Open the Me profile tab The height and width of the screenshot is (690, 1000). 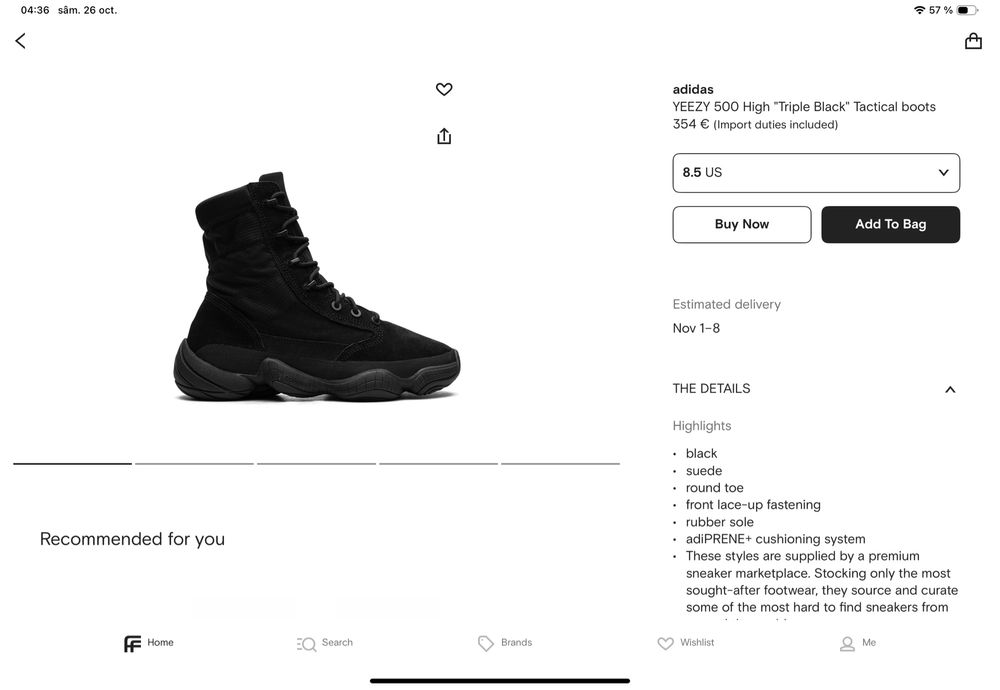(x=858, y=643)
